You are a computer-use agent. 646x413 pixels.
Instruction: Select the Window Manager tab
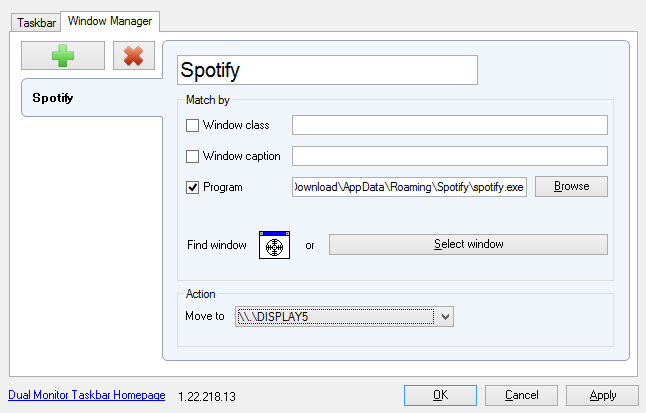[x=110, y=21]
